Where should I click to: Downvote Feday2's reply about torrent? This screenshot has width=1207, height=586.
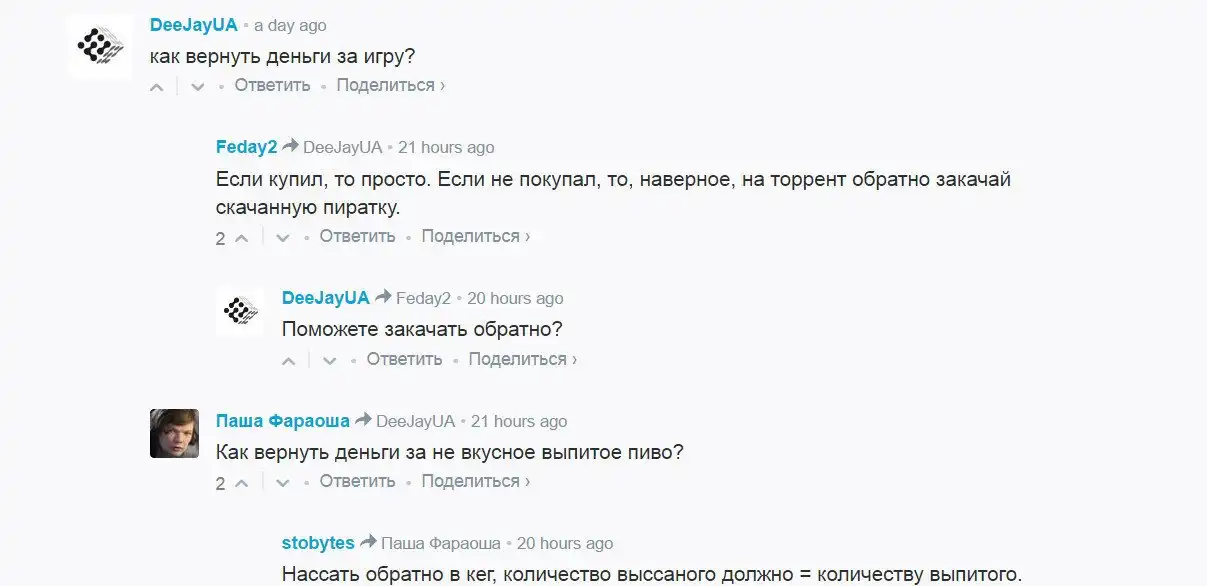[282, 238]
